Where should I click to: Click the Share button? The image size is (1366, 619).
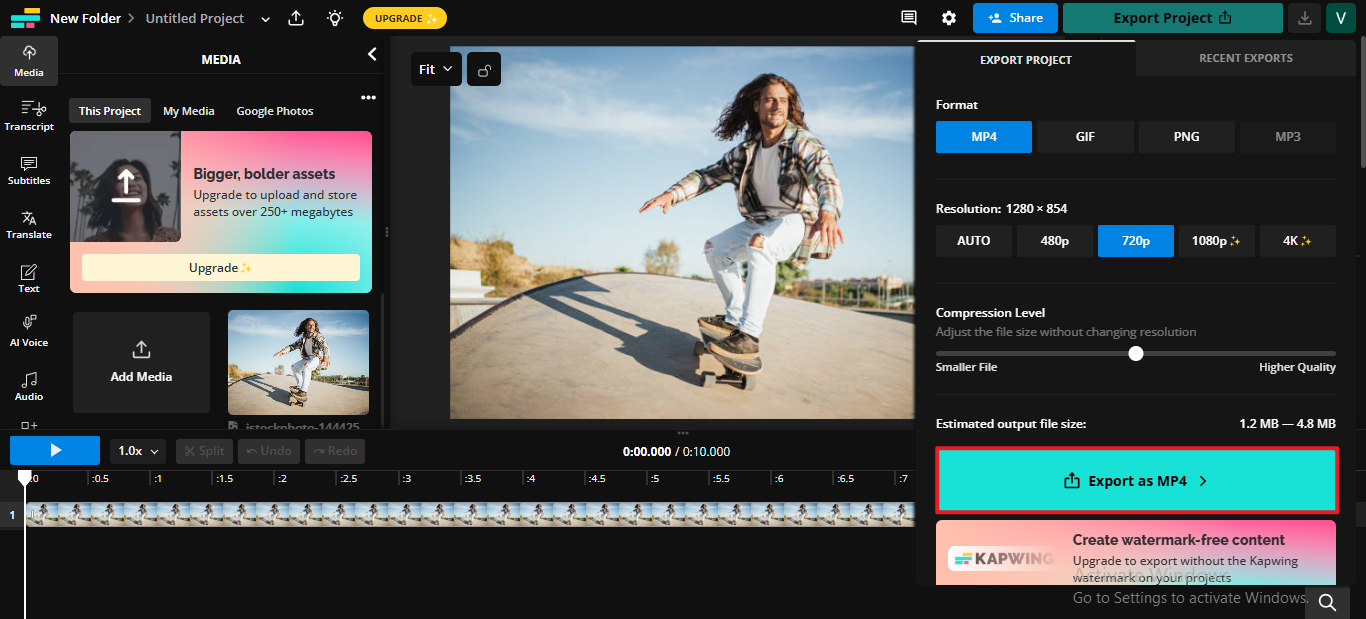point(1015,18)
